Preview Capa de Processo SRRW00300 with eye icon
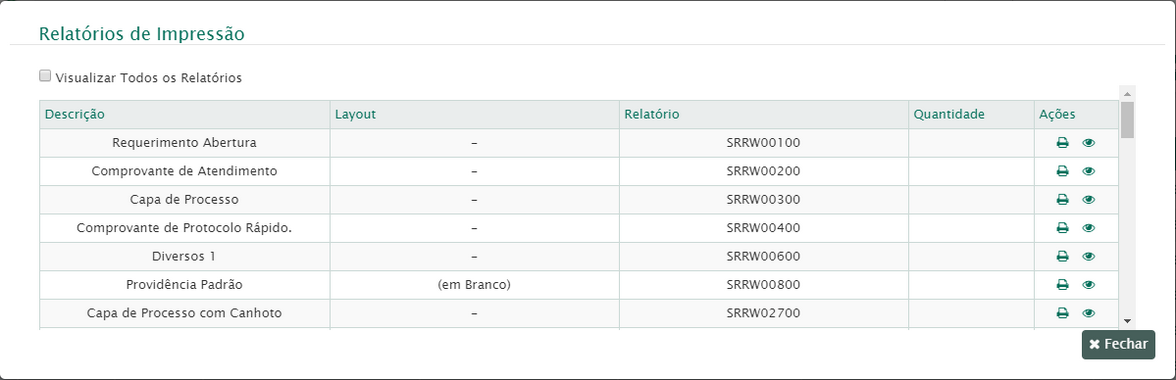 [1088, 199]
